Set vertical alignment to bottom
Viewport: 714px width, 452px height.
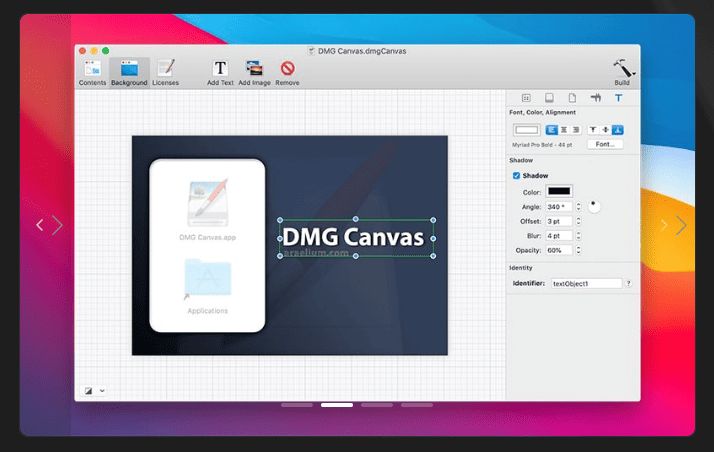coord(617,130)
